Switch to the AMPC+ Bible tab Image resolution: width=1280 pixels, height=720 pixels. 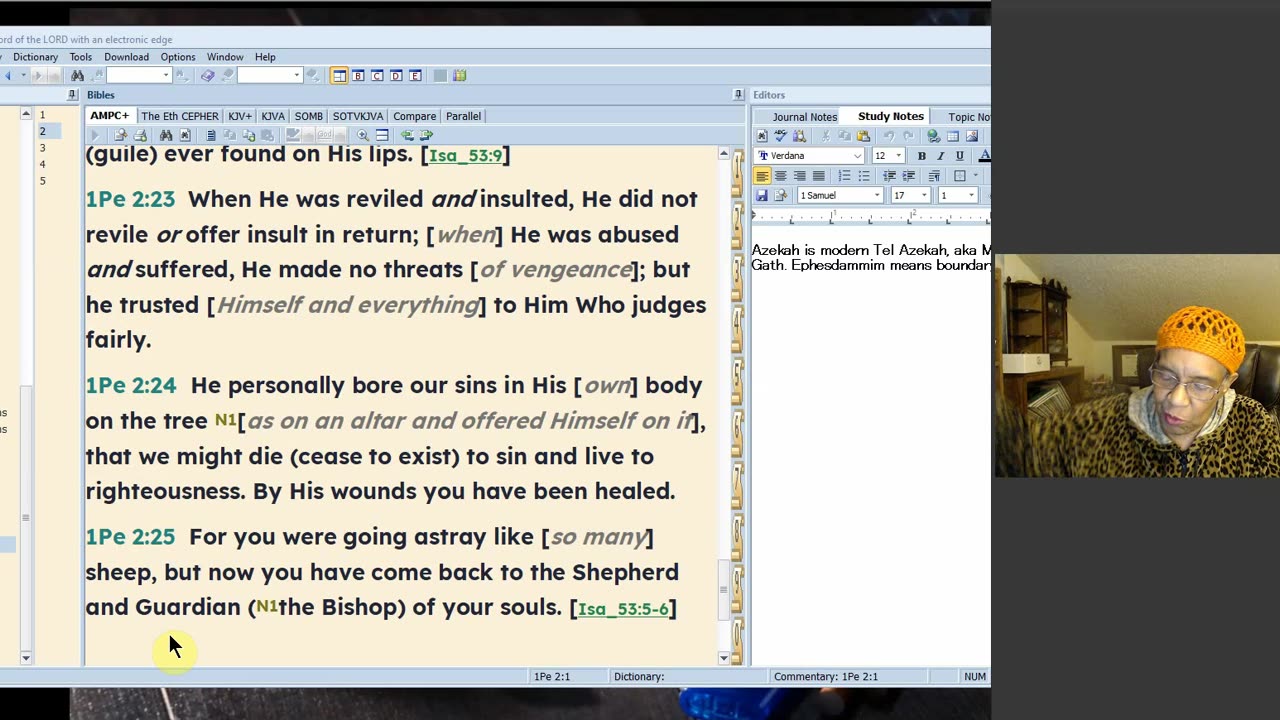tap(110, 116)
